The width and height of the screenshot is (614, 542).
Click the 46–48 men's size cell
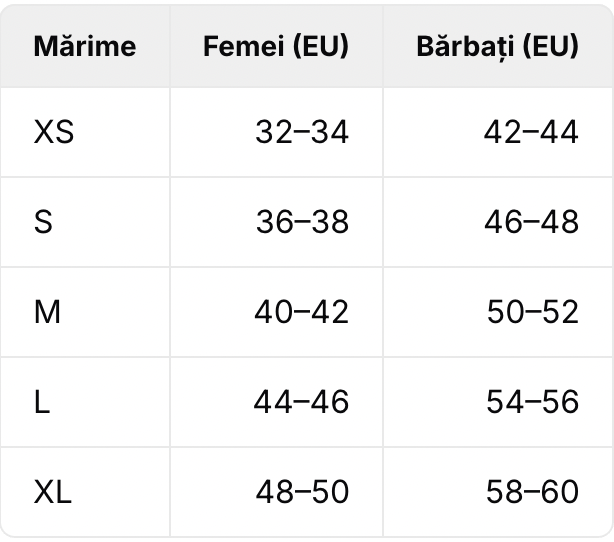tap(498, 222)
